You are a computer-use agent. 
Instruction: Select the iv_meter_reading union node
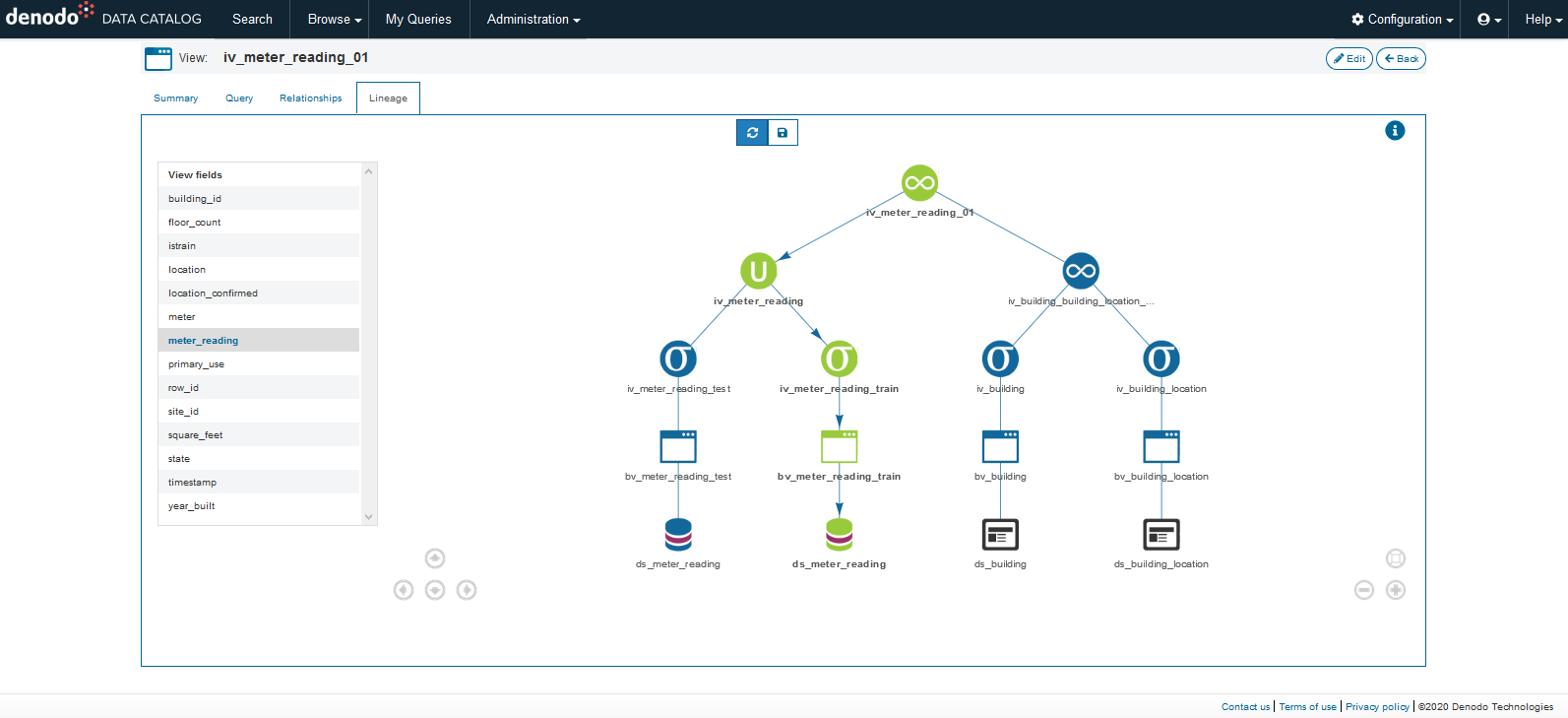pyautogui.click(x=758, y=271)
